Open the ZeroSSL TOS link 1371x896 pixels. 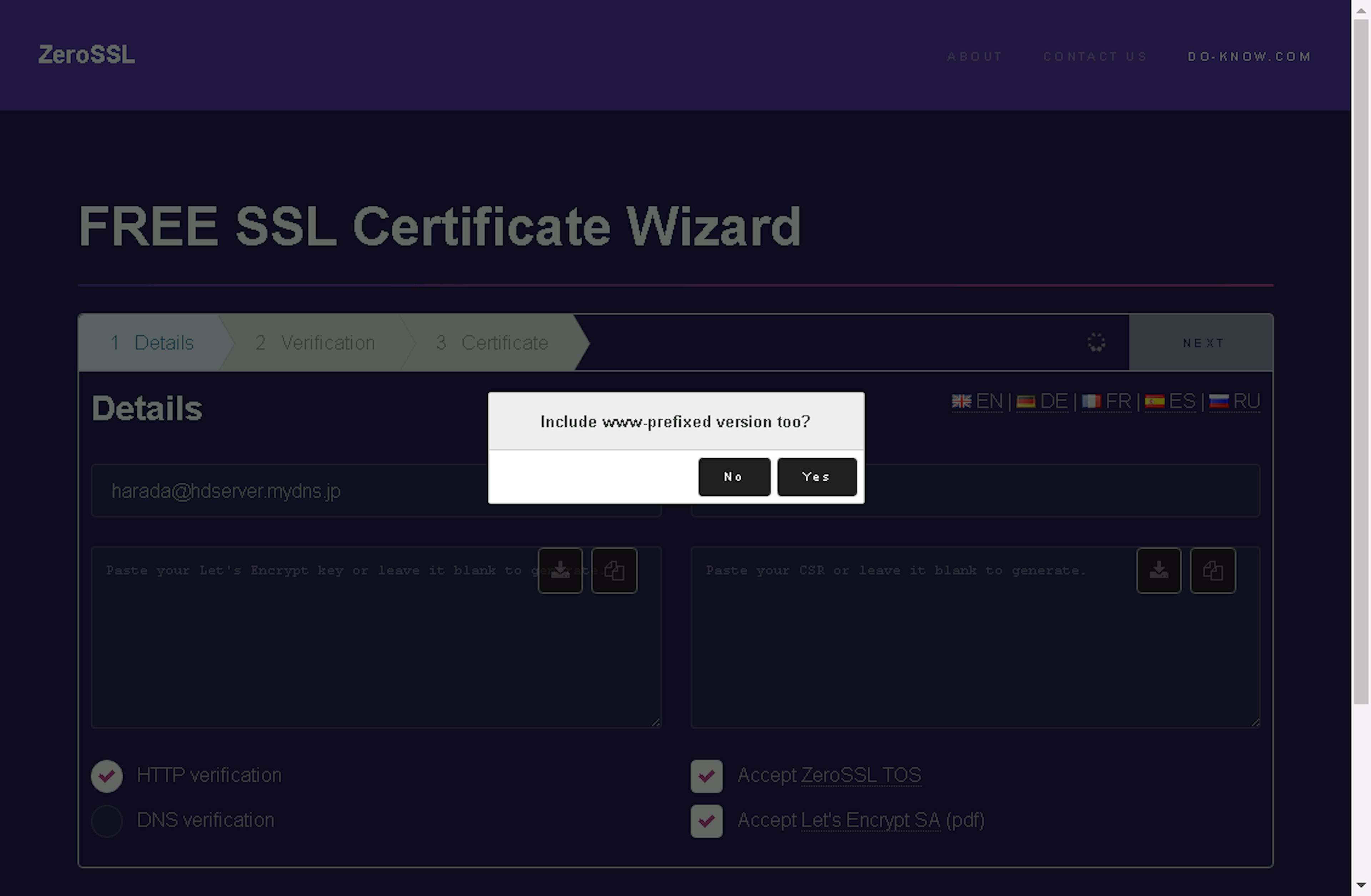click(860, 775)
